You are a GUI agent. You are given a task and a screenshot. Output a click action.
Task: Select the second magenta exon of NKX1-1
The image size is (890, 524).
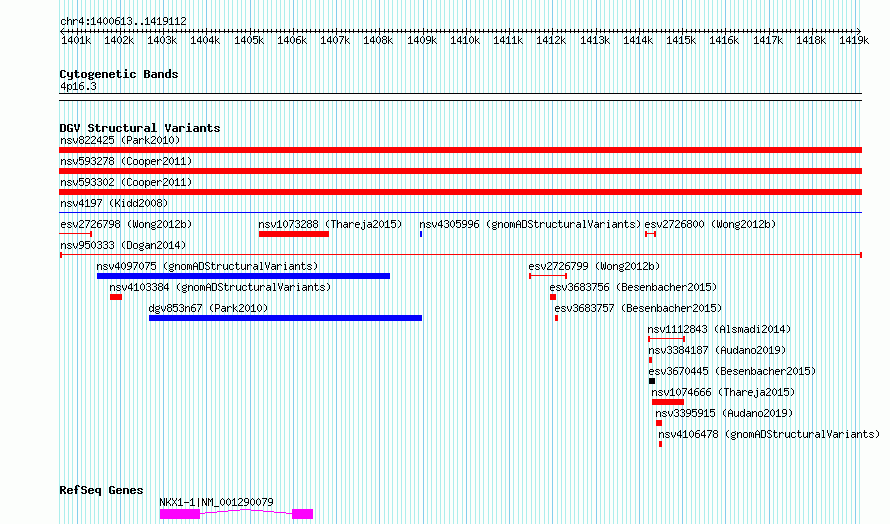click(x=303, y=514)
